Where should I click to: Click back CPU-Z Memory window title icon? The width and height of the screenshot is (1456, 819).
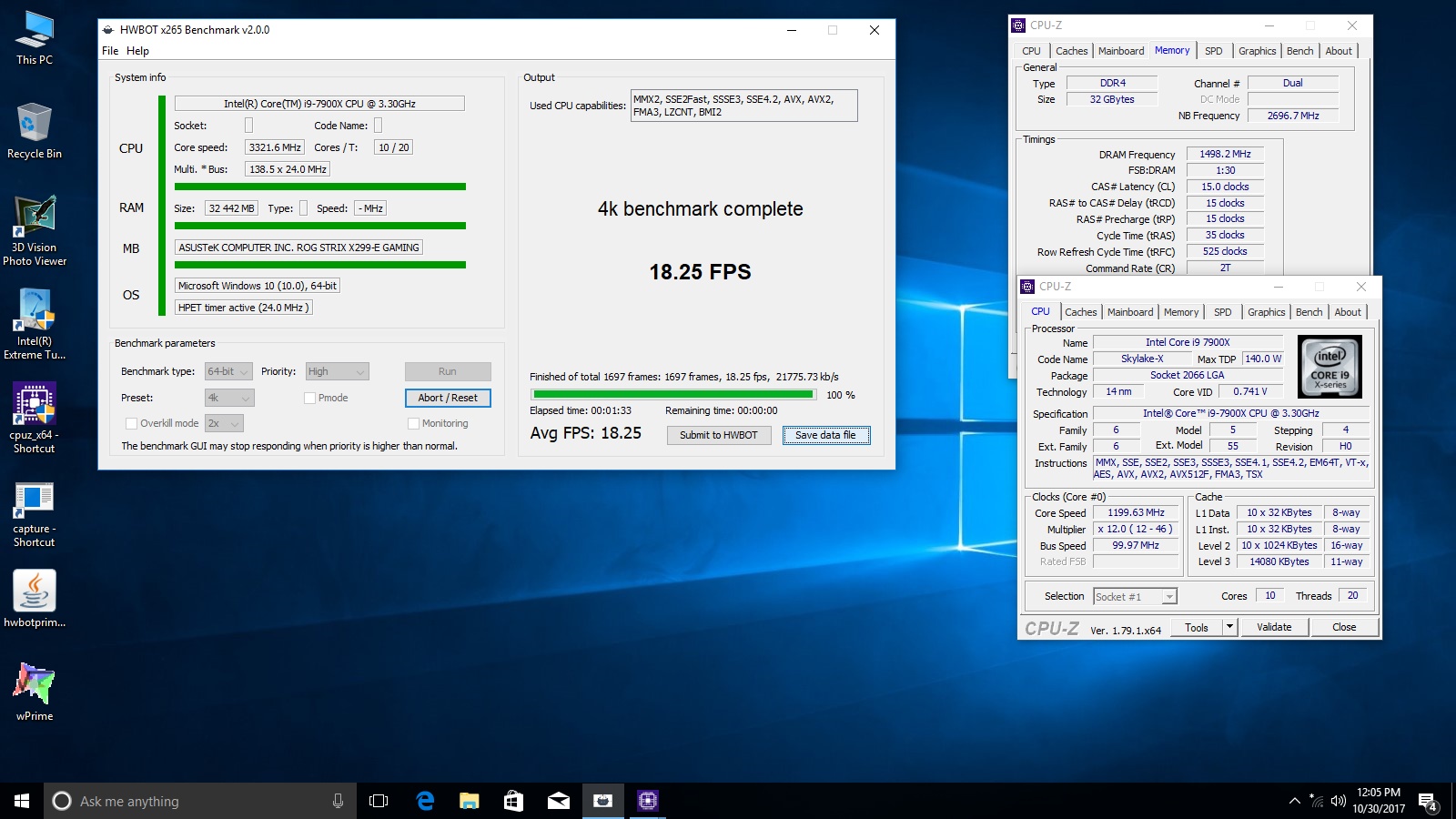pyautogui.click(x=1018, y=25)
